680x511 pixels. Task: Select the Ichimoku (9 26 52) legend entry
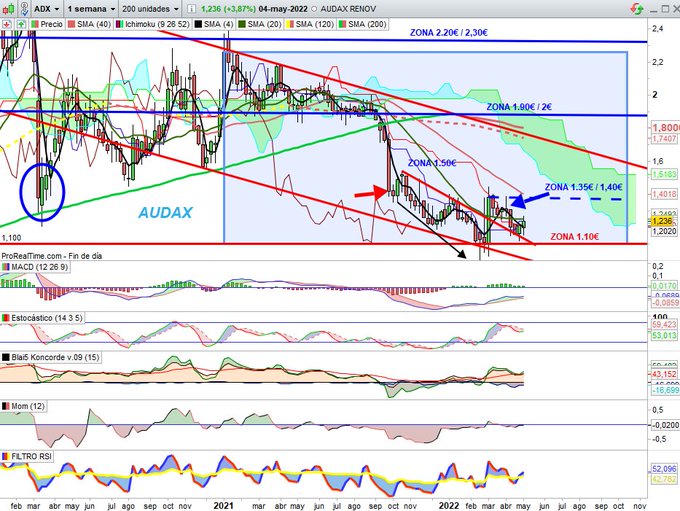tap(153, 24)
